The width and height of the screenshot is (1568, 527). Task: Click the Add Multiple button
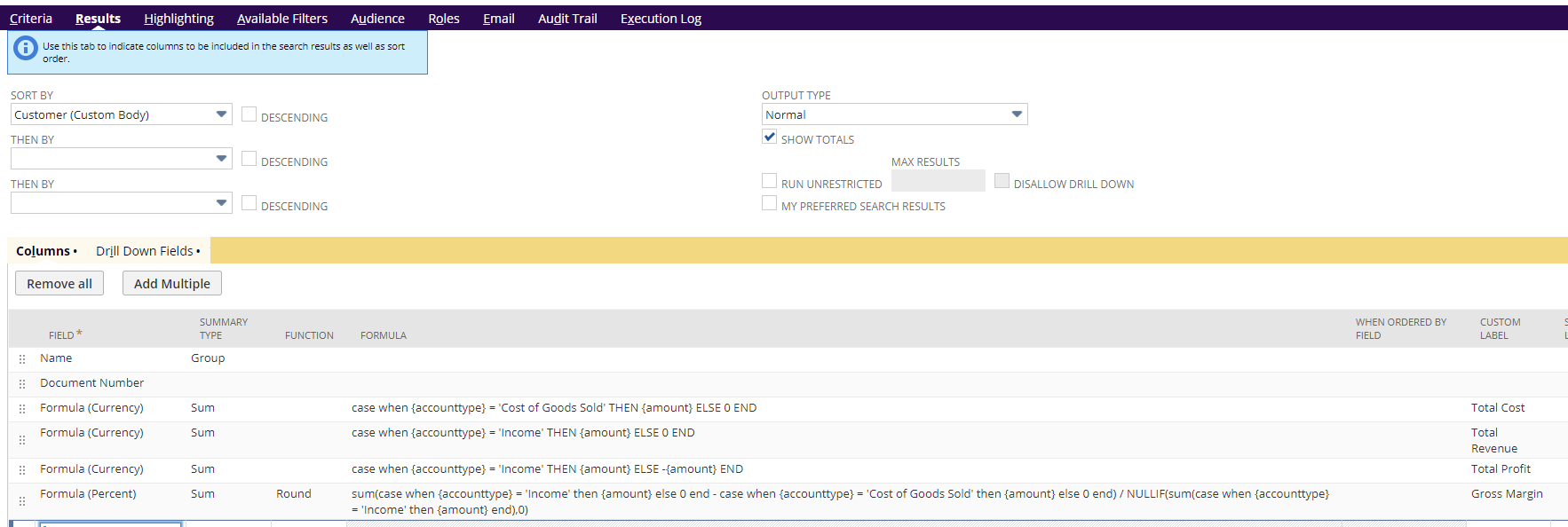coord(172,284)
